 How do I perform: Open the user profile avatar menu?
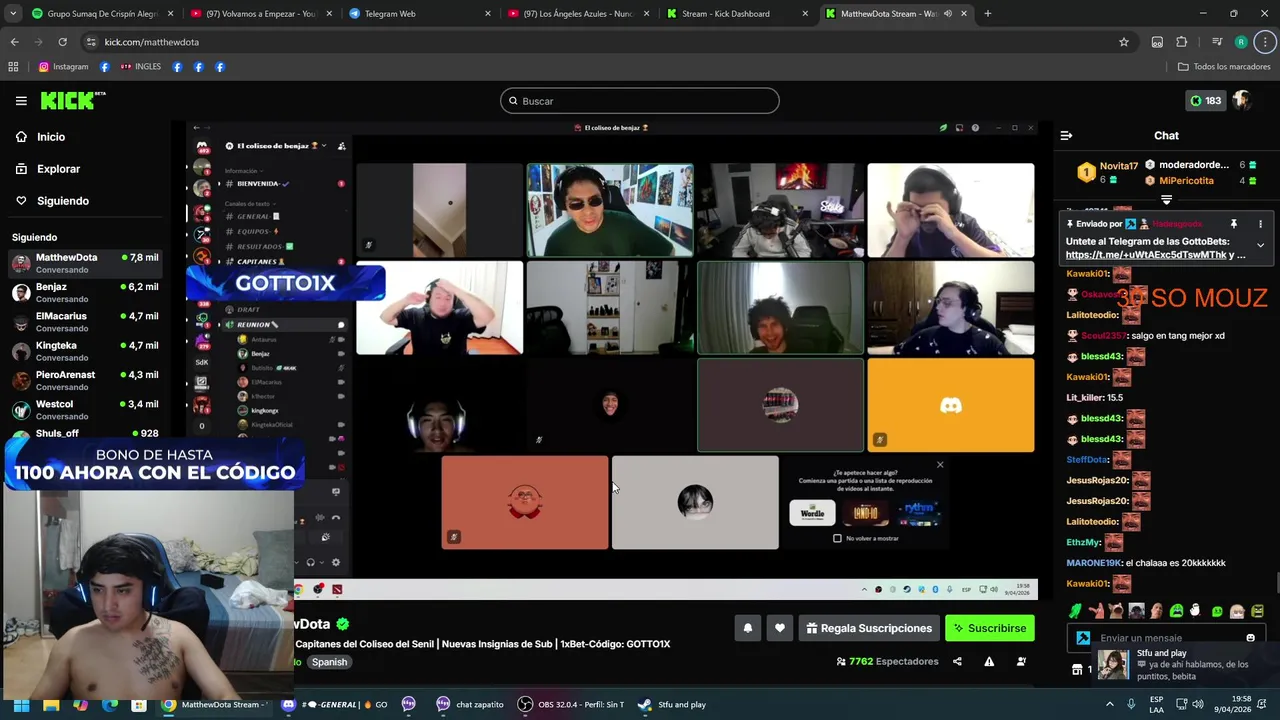[x=1243, y=100]
